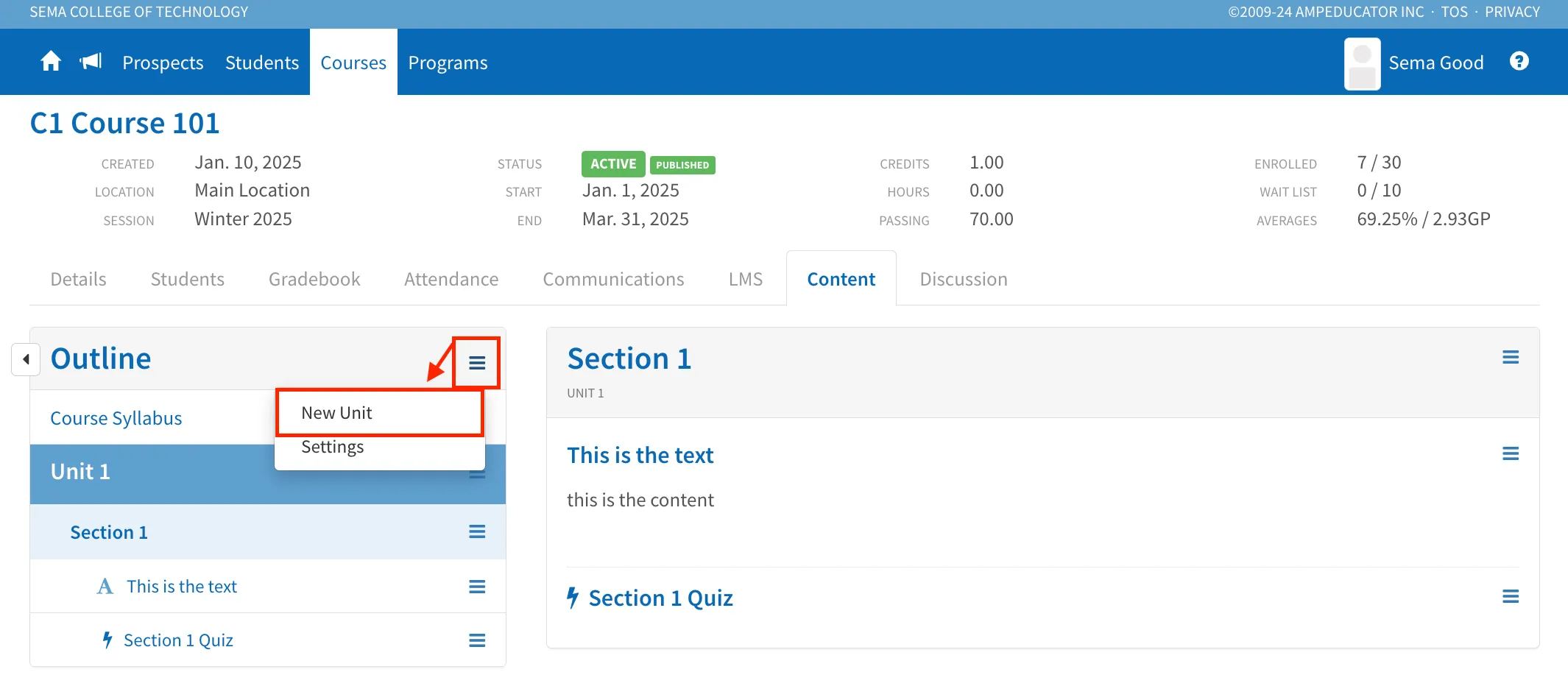Open the Programs navigation item
The width and height of the screenshot is (1568, 686).
pyautogui.click(x=448, y=63)
